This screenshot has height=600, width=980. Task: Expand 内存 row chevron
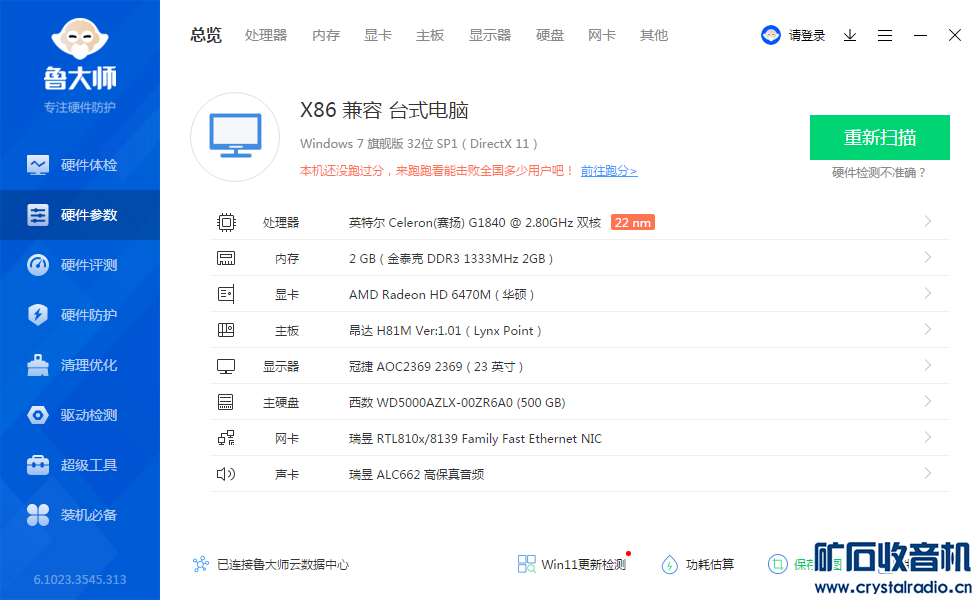[x=928, y=258]
